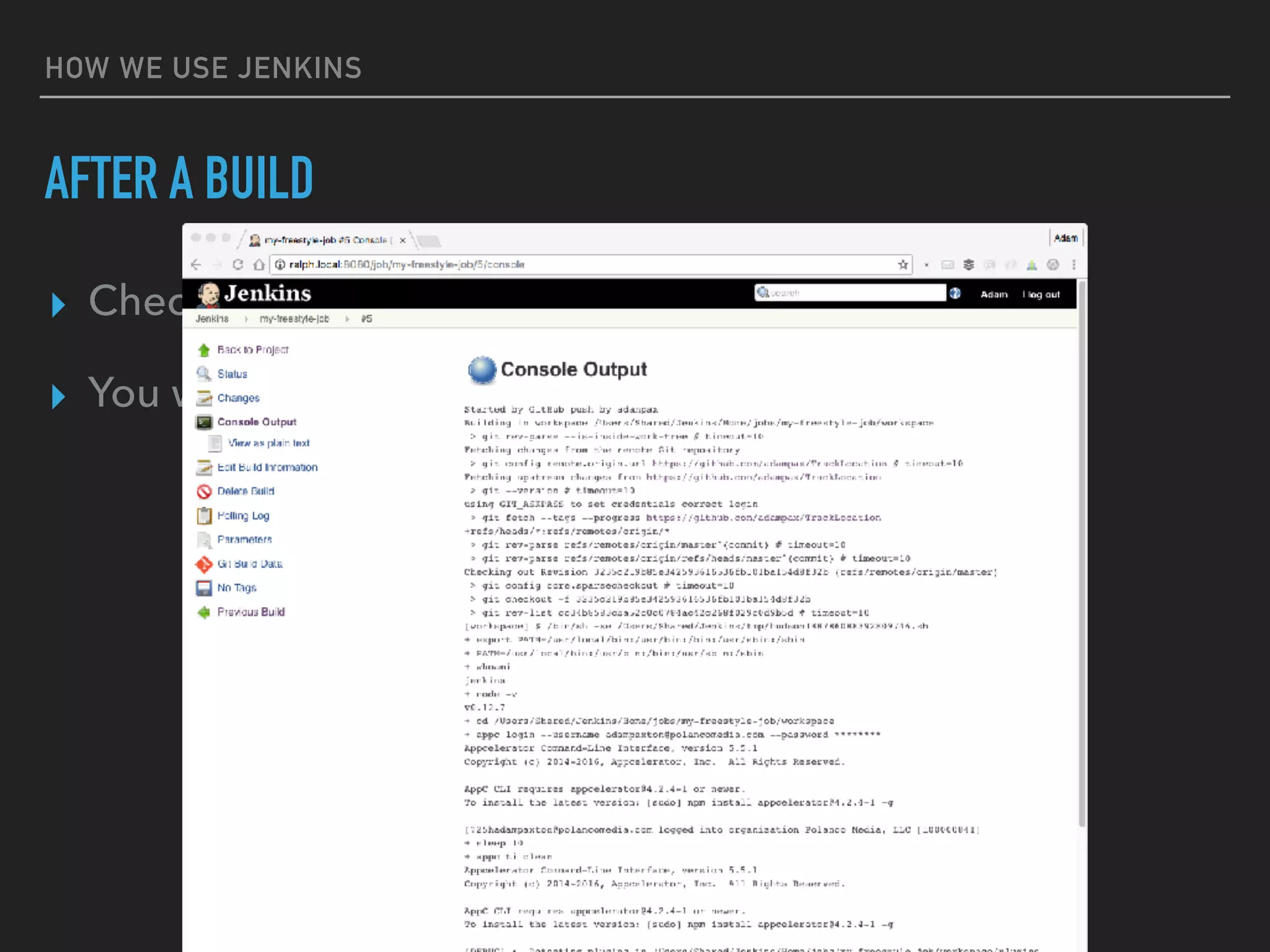Click the Console Output terminal icon
This screenshot has width=1270, height=952.
tap(203, 422)
